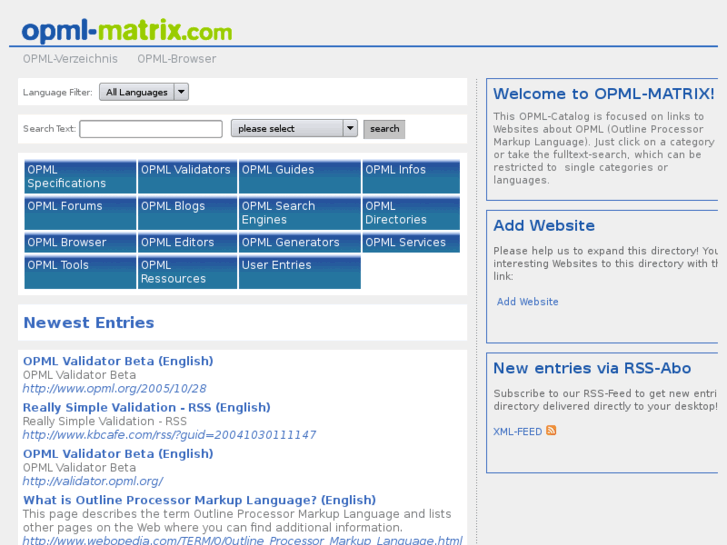The height and width of the screenshot is (545, 727).
Task: Open OPML Blogs category
Action: 187,213
